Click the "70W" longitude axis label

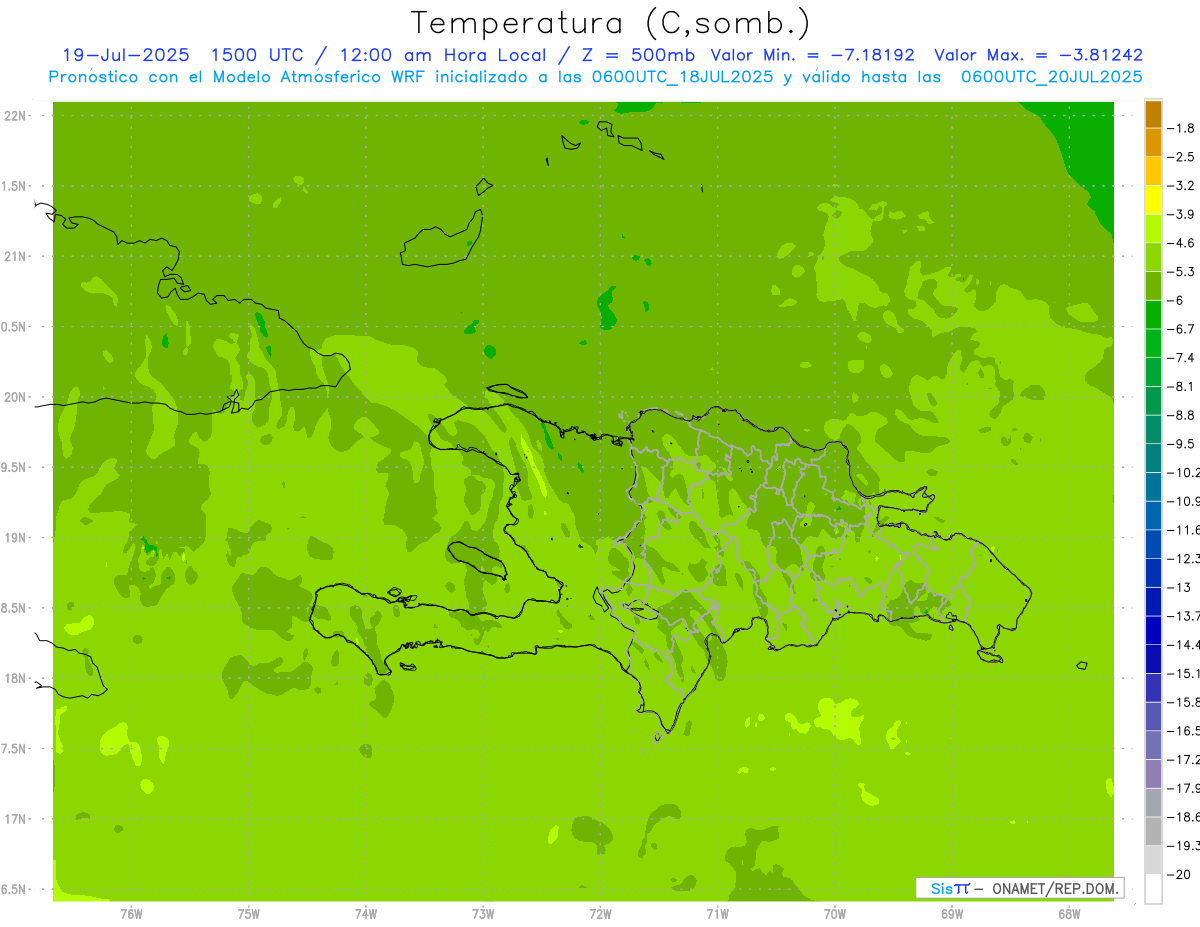834,913
